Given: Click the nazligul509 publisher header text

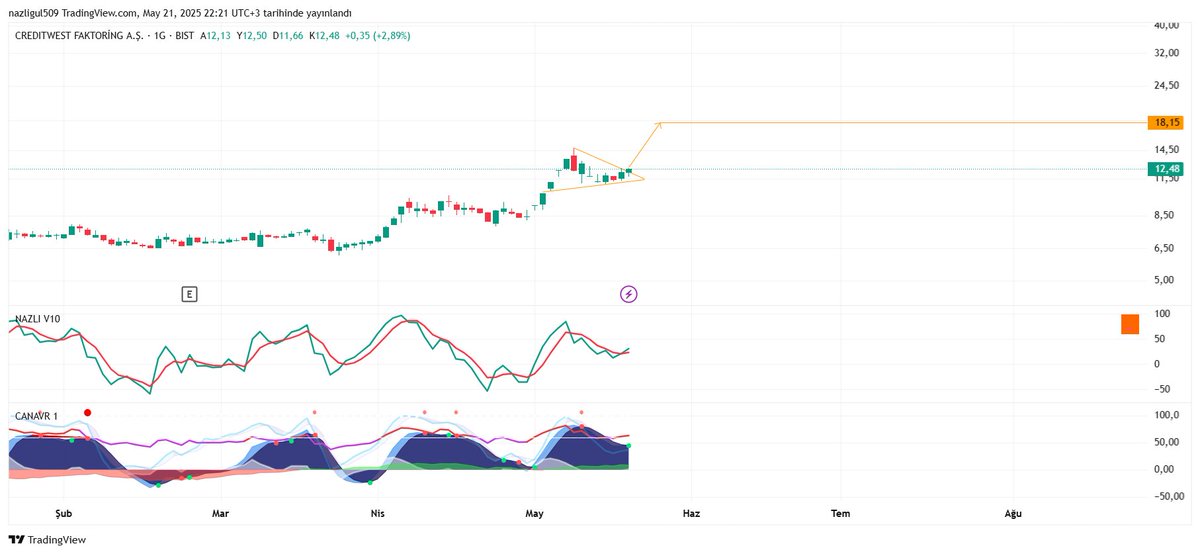Looking at the screenshot, I should click(36, 12).
